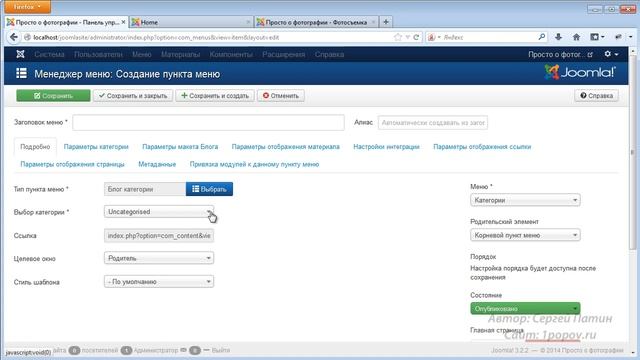This screenshot has height=360, width=640.
Task: Click Сохранить и создать button
Action: tap(215, 96)
